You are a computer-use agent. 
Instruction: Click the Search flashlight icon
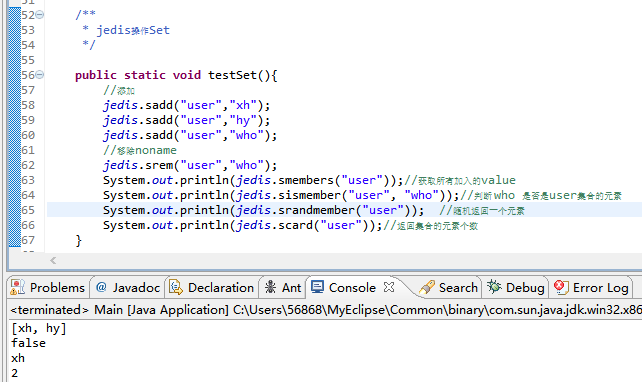coord(427,287)
